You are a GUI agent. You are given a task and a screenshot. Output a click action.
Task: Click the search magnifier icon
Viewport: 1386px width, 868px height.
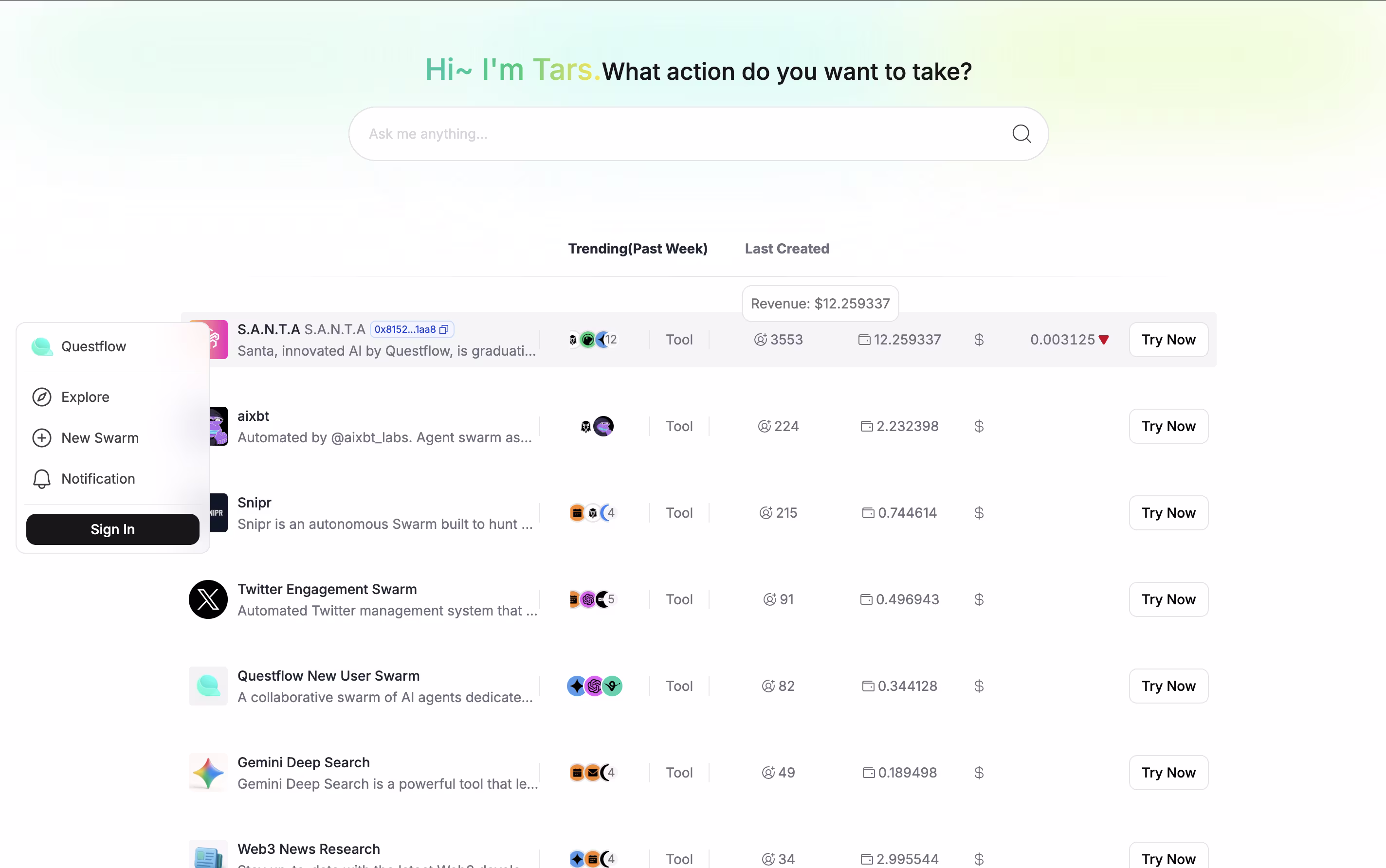coord(1021,134)
